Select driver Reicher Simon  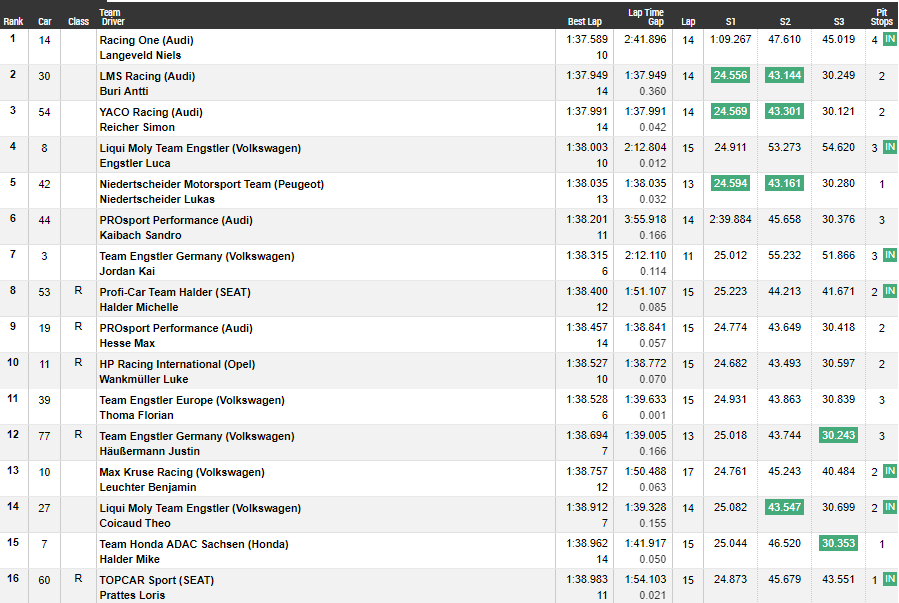137,127
